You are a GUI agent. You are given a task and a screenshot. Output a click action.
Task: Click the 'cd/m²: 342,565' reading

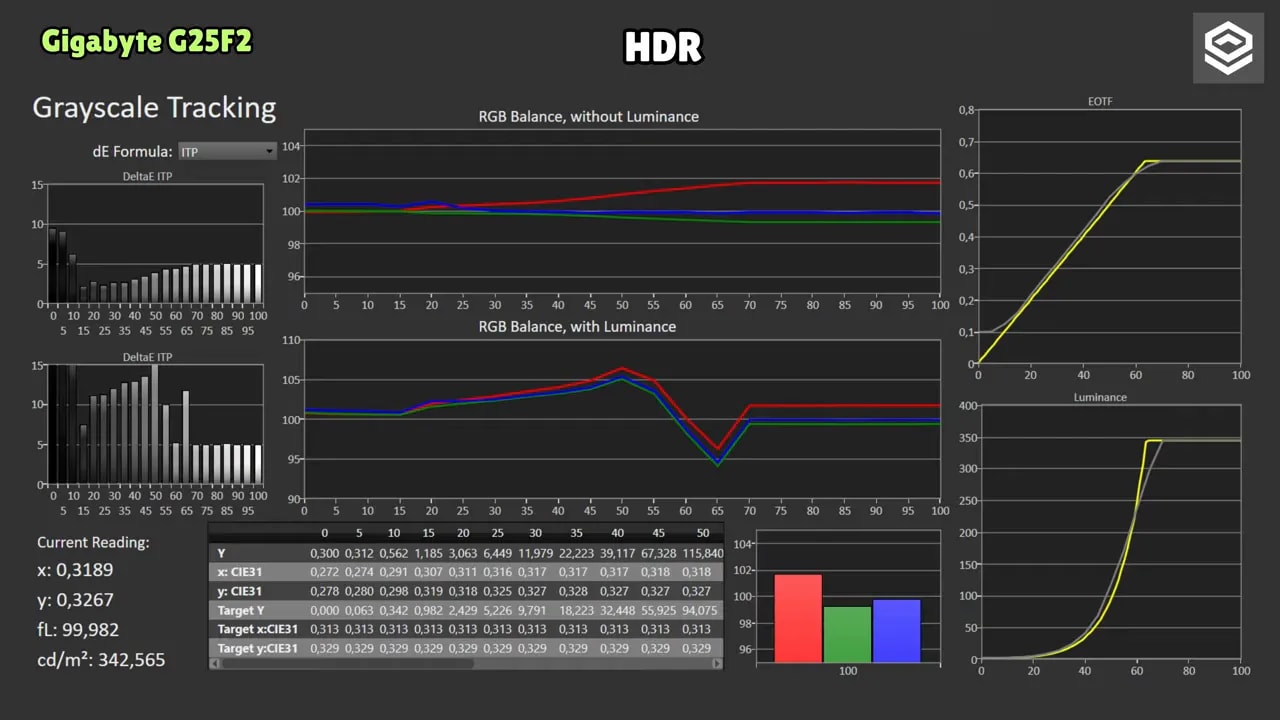101,660
